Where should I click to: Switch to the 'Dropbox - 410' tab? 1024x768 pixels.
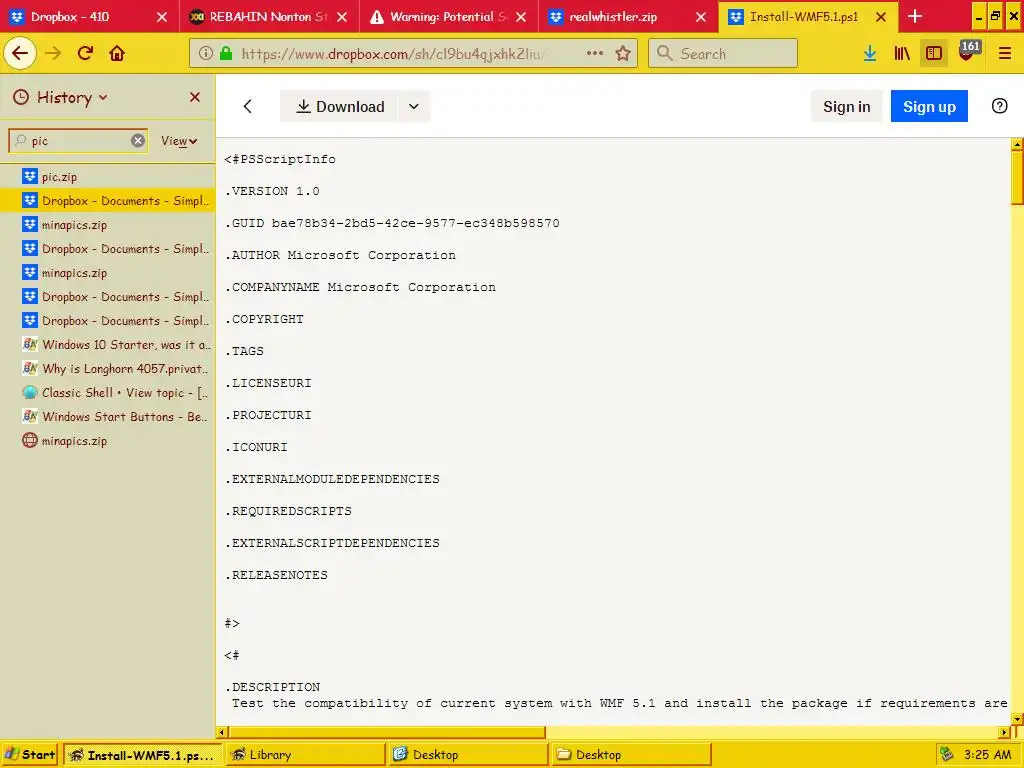[x=89, y=17]
